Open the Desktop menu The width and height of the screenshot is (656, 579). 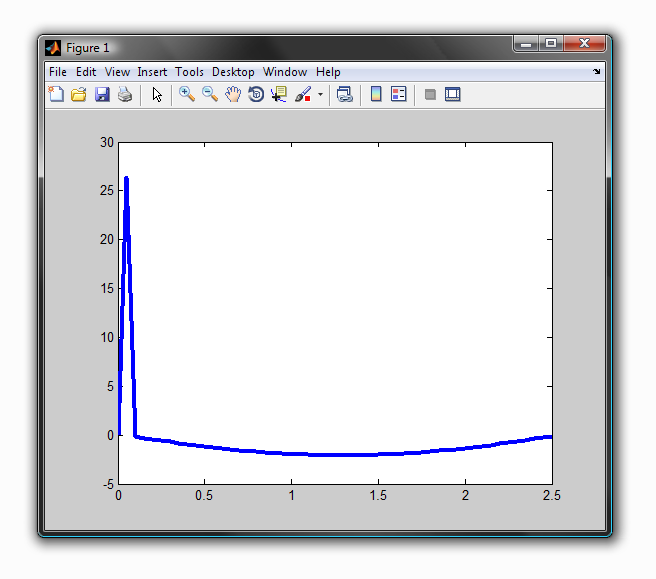pyautogui.click(x=233, y=72)
